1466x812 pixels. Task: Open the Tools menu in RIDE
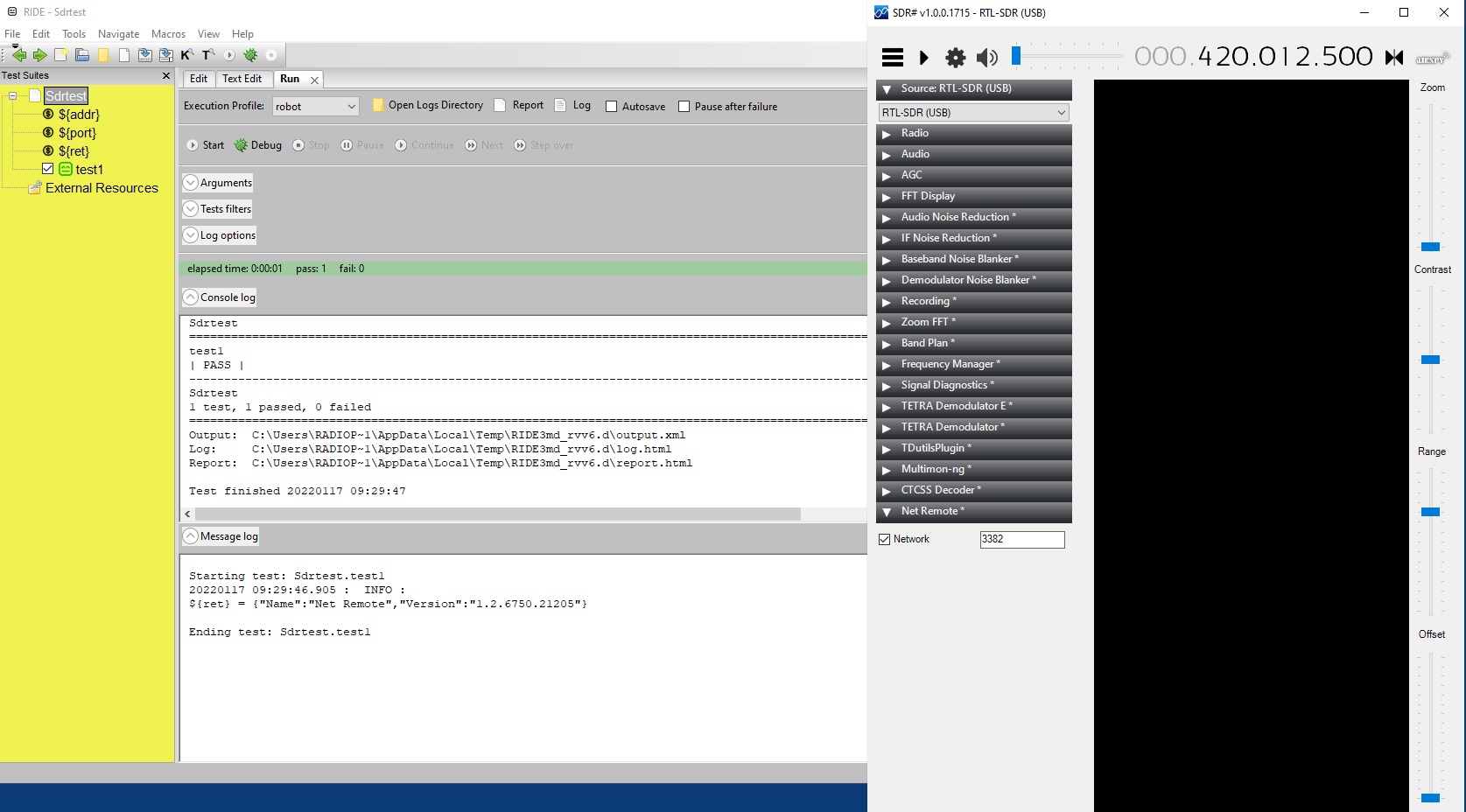click(74, 34)
